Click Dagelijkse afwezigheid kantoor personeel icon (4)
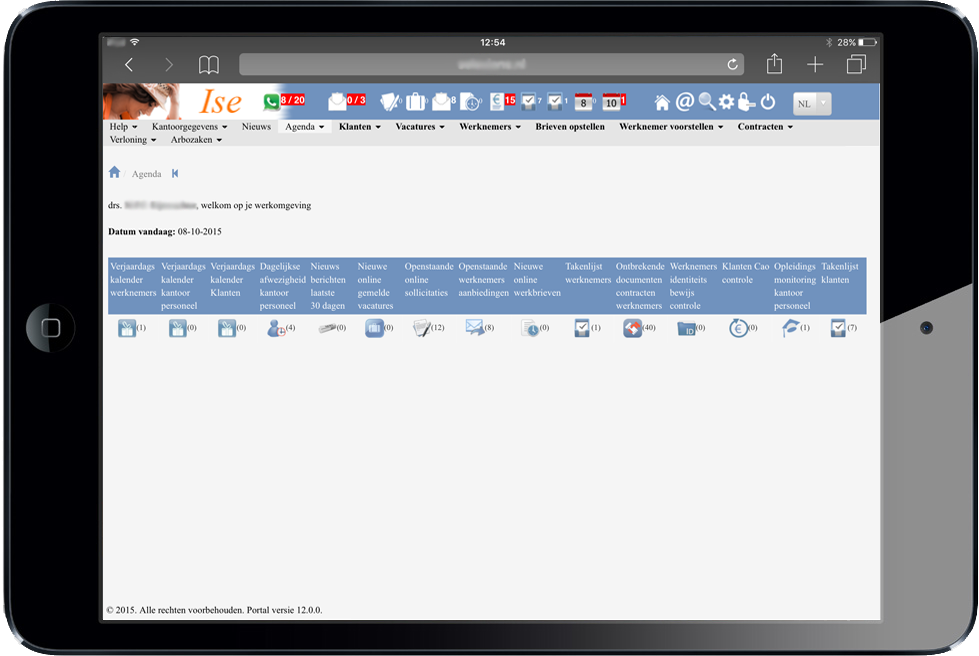This screenshot has height=656, width=979. (x=276, y=328)
